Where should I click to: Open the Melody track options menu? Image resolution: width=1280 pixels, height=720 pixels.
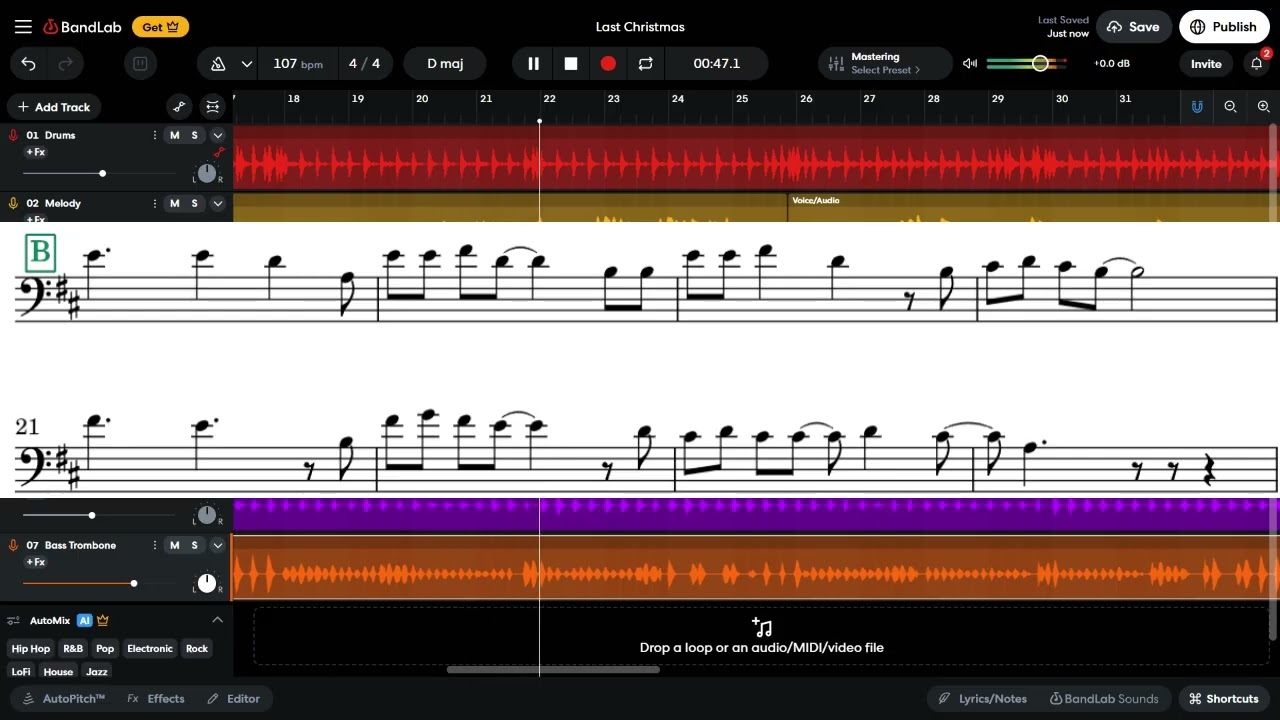(x=154, y=203)
